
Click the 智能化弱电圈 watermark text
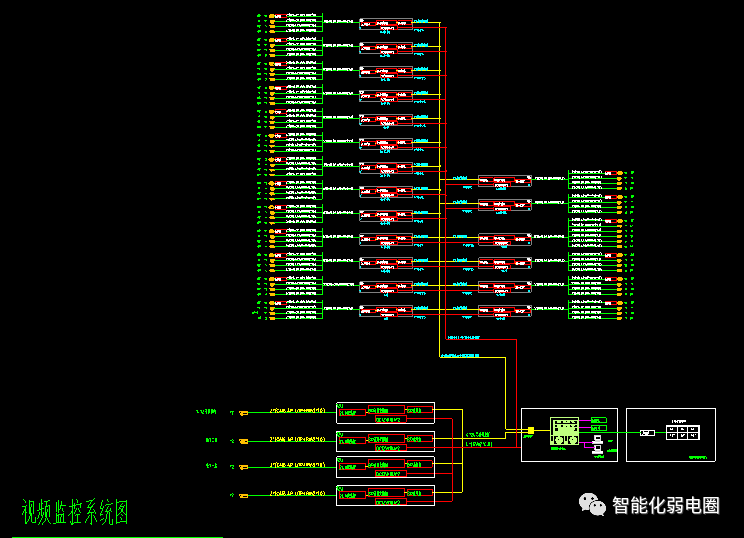666,505
